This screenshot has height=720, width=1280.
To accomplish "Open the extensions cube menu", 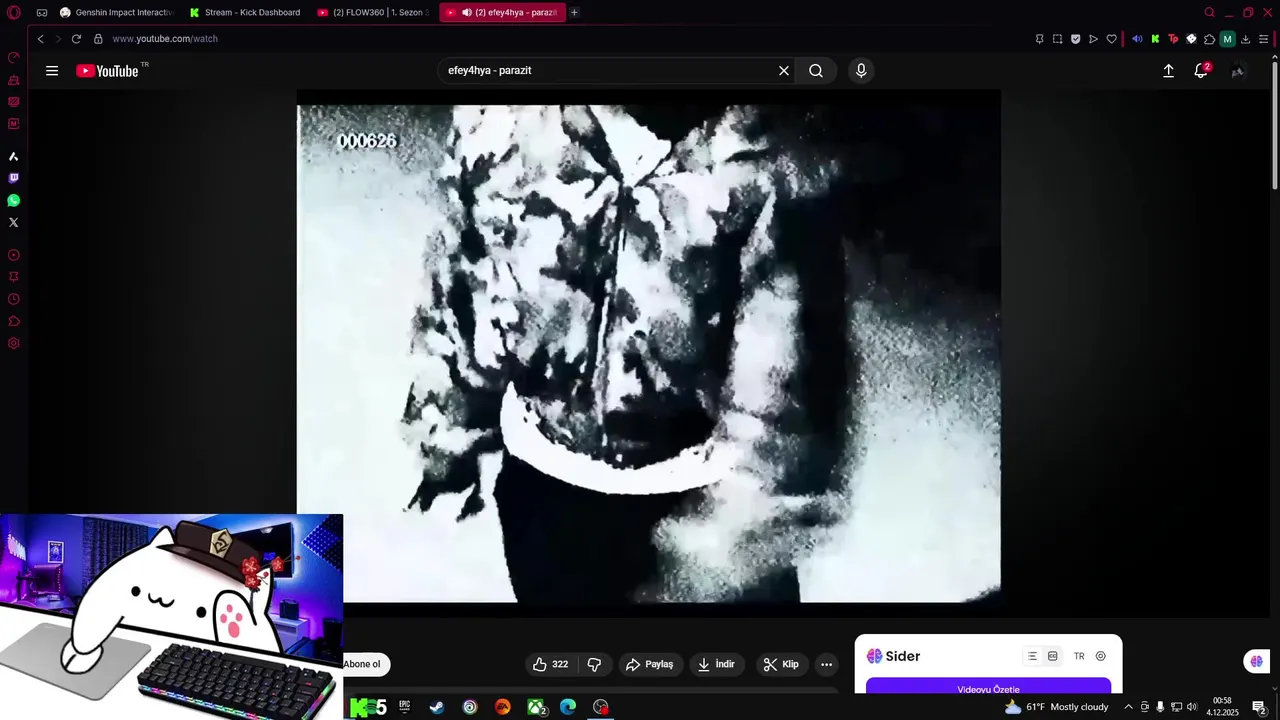I will click(1209, 39).
